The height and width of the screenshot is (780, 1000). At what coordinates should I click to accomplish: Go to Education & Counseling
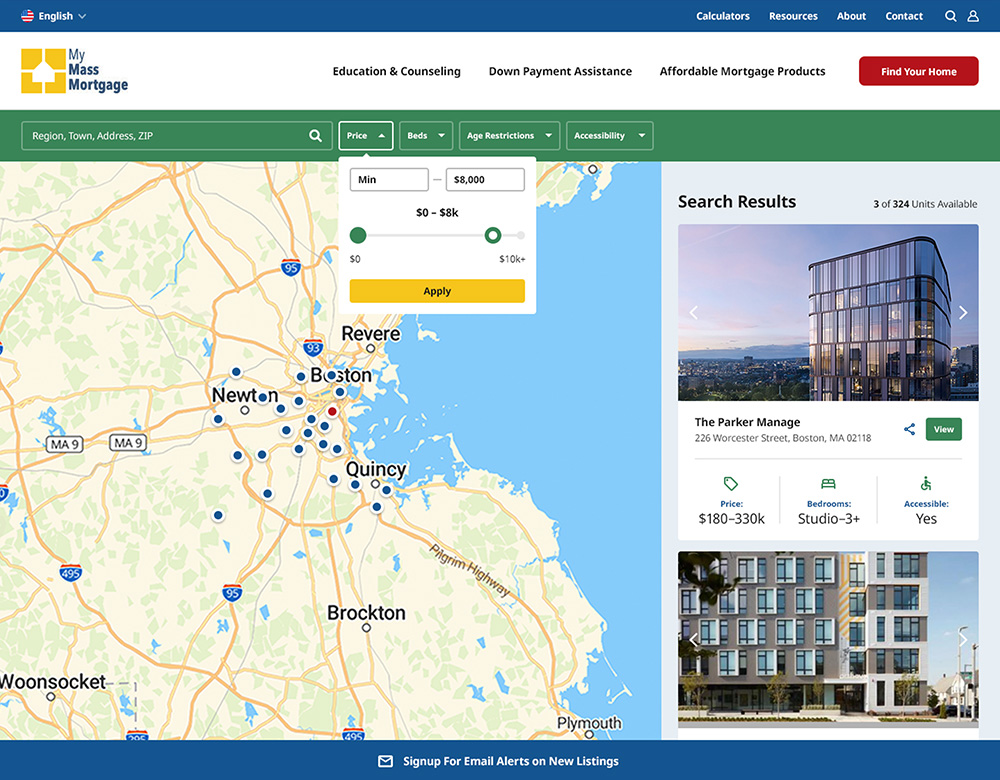(396, 72)
